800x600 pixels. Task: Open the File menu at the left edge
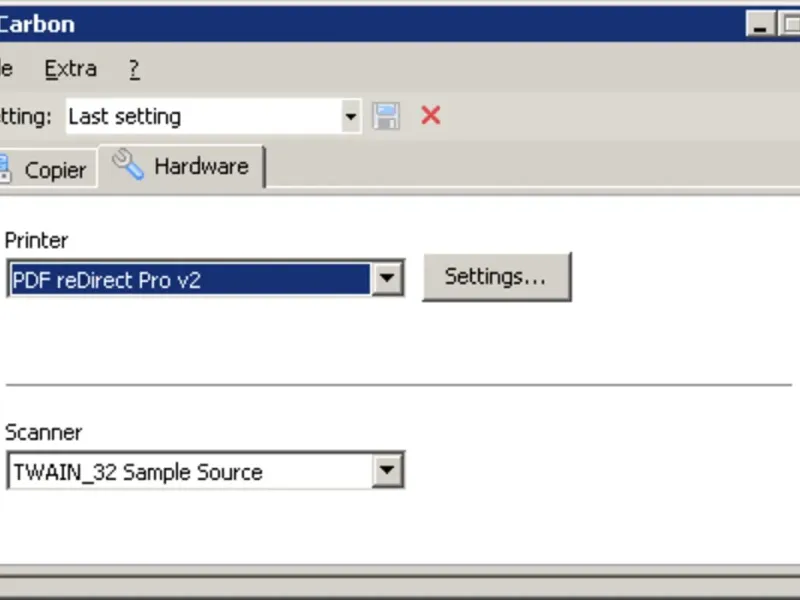click(5, 69)
